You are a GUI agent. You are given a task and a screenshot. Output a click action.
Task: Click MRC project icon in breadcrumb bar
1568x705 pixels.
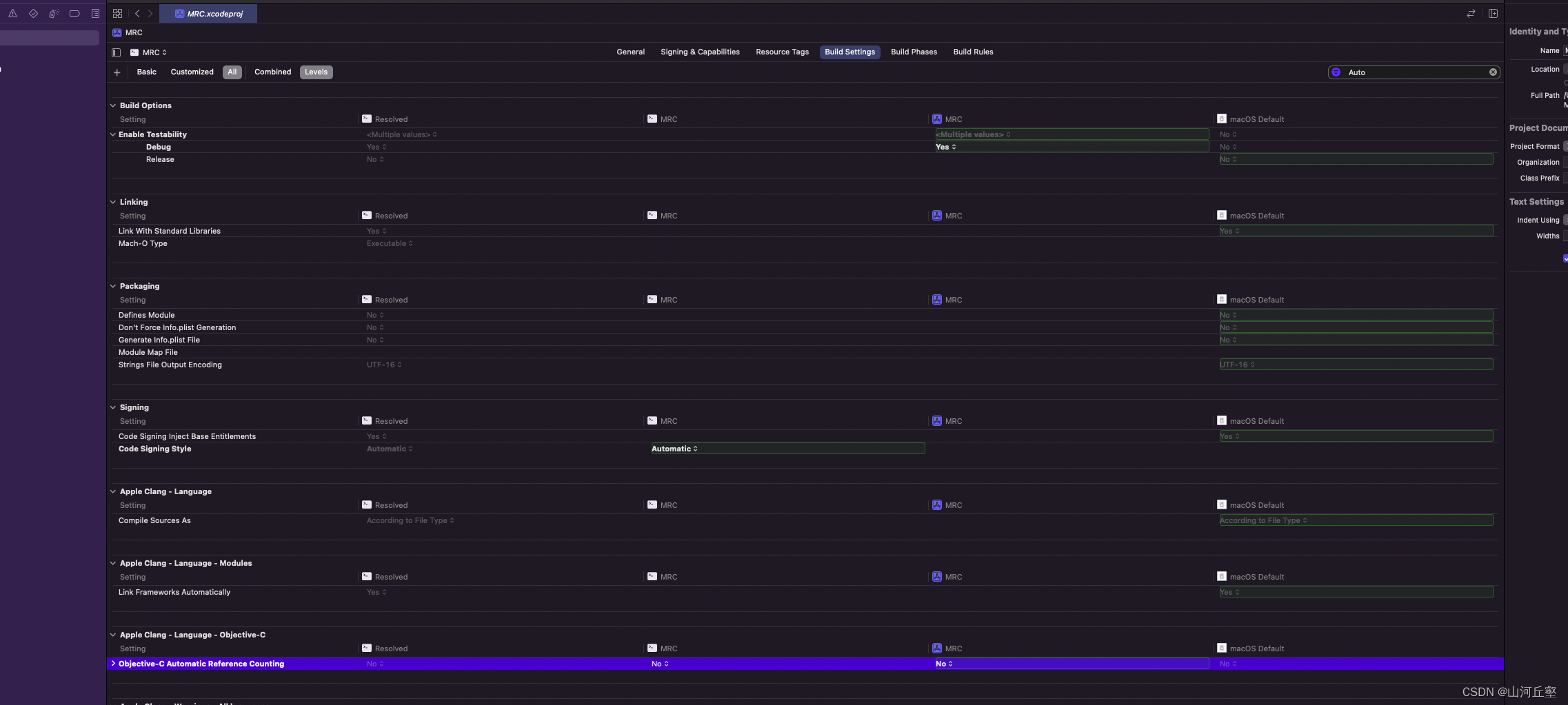tap(117, 32)
